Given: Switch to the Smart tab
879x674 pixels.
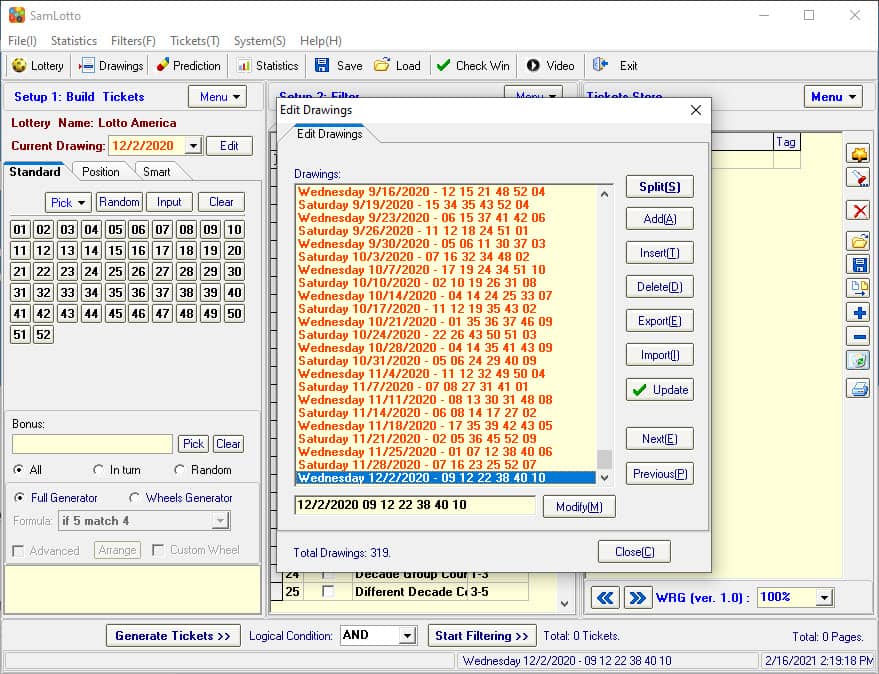Looking at the screenshot, I should (x=156, y=172).
